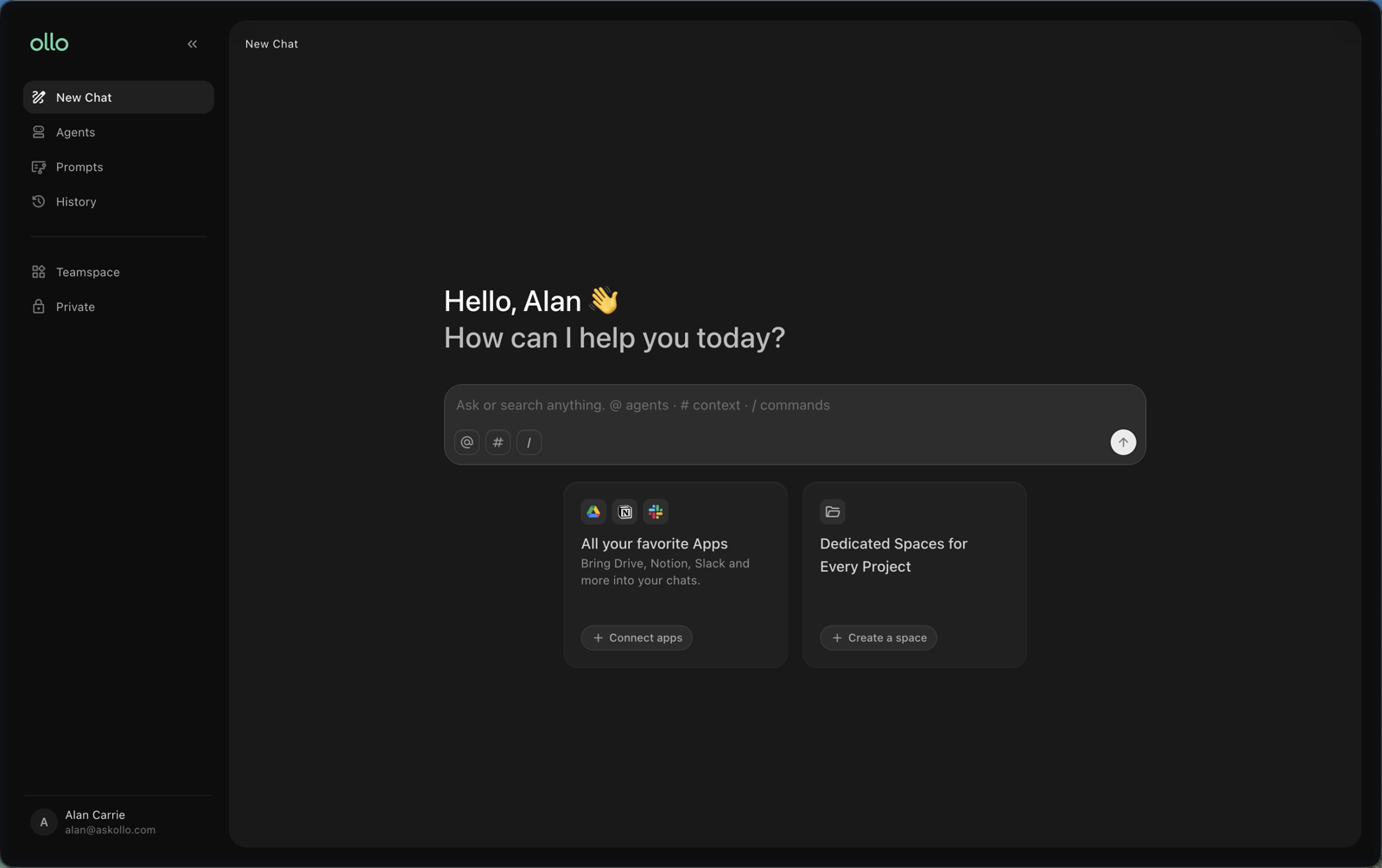Open Teamspace in the sidebar

(x=118, y=272)
